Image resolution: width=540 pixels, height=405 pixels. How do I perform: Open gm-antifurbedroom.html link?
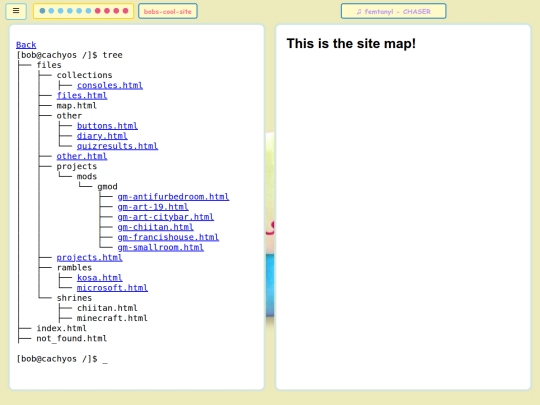tap(173, 197)
